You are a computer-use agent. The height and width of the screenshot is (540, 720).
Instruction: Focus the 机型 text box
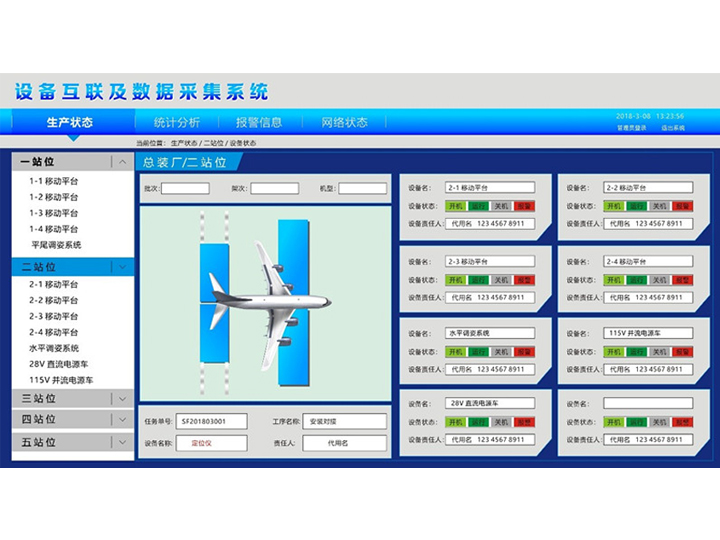pyautogui.click(x=362, y=188)
